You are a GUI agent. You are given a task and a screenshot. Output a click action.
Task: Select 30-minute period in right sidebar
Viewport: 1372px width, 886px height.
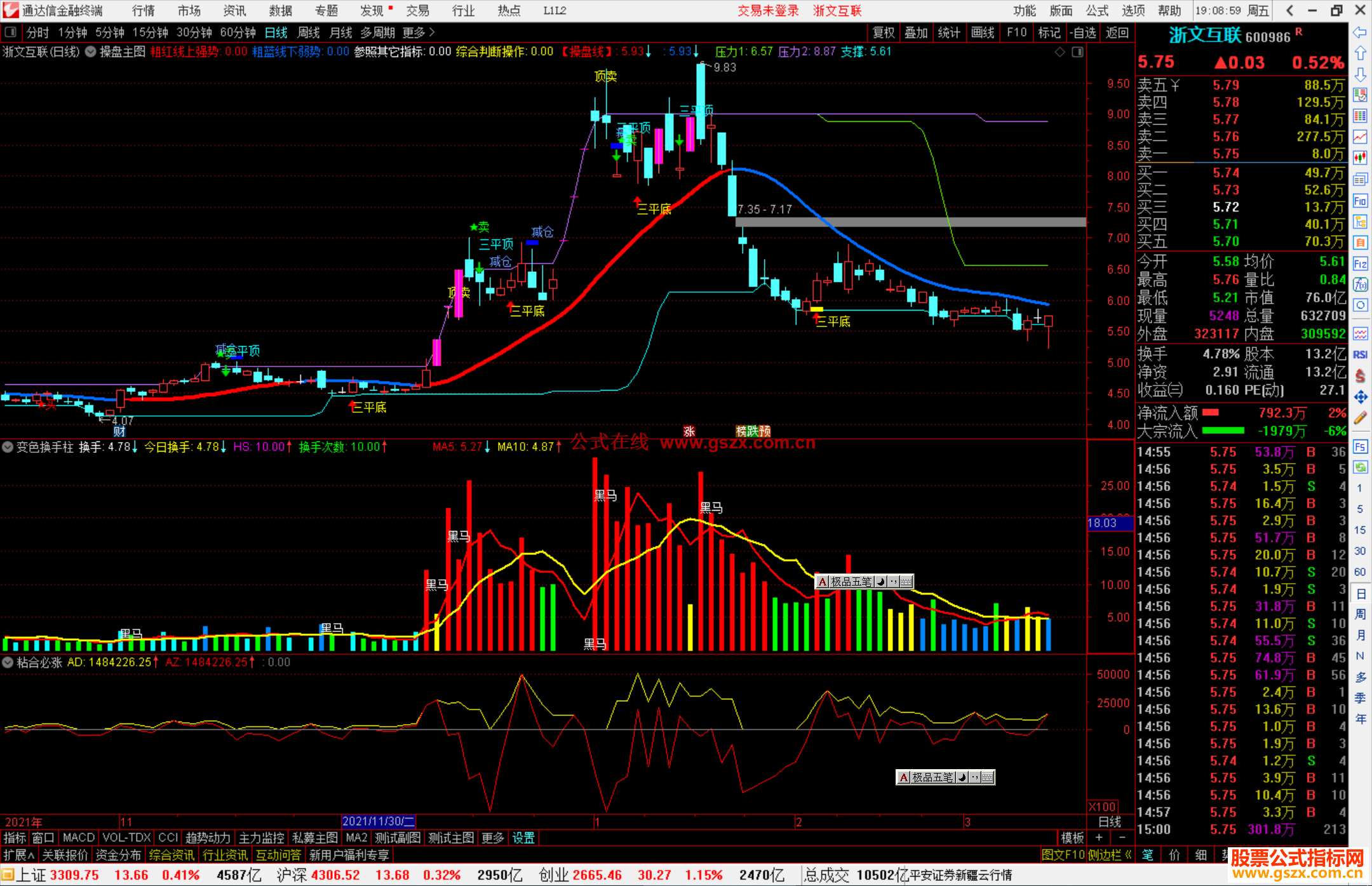[1360, 551]
